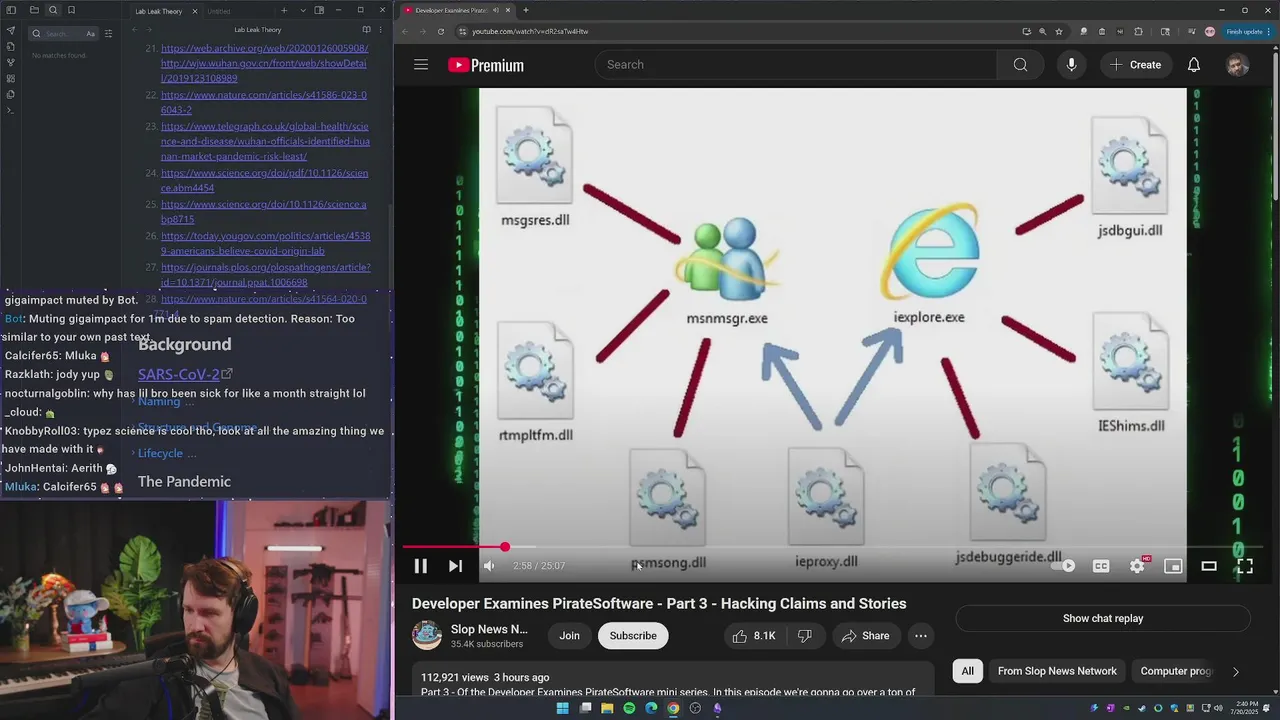Subscribe to Slop News Network
Image resolution: width=1280 pixels, height=720 pixels.
pos(633,636)
